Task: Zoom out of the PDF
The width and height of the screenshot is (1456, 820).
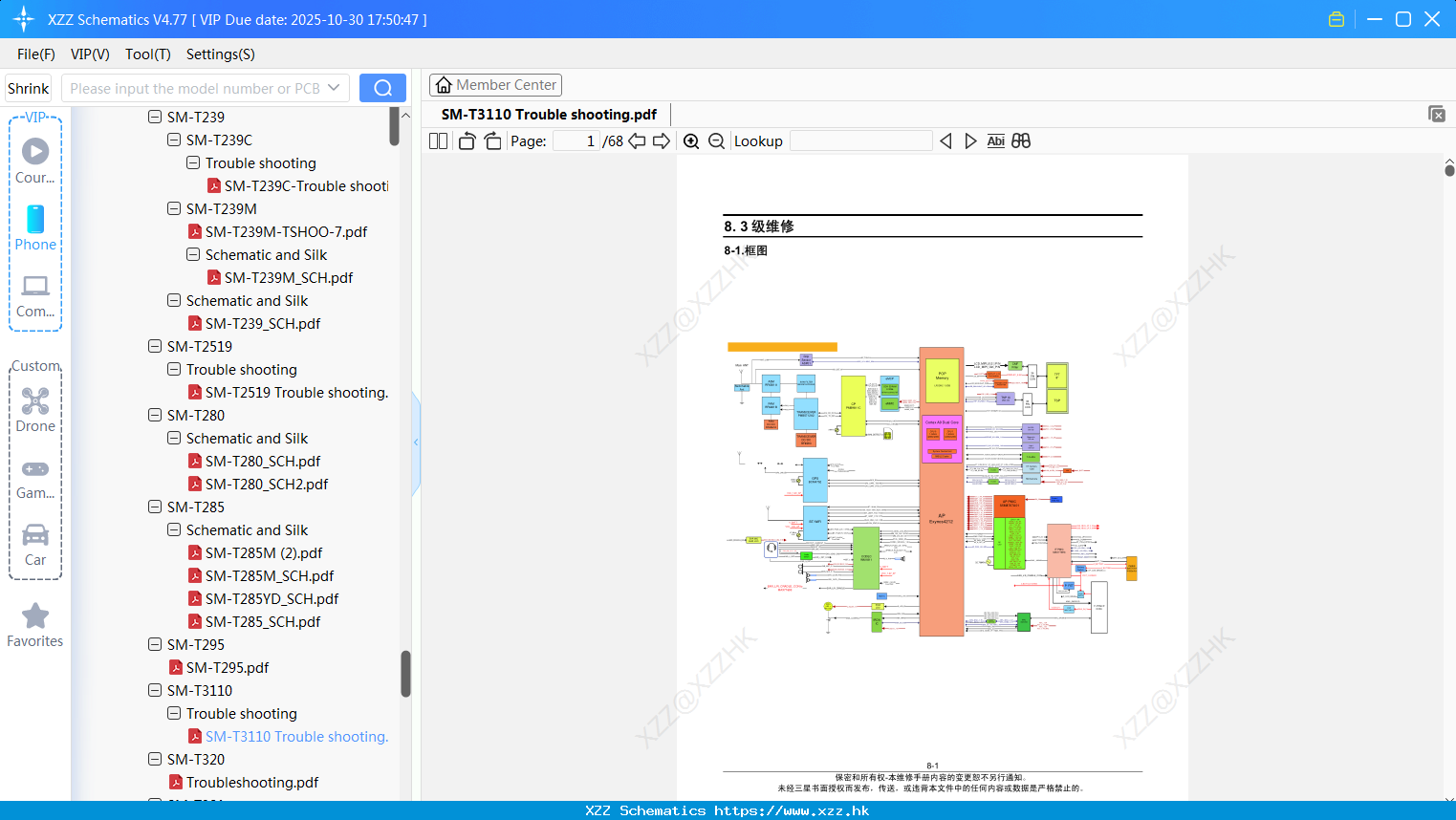Action: point(716,141)
